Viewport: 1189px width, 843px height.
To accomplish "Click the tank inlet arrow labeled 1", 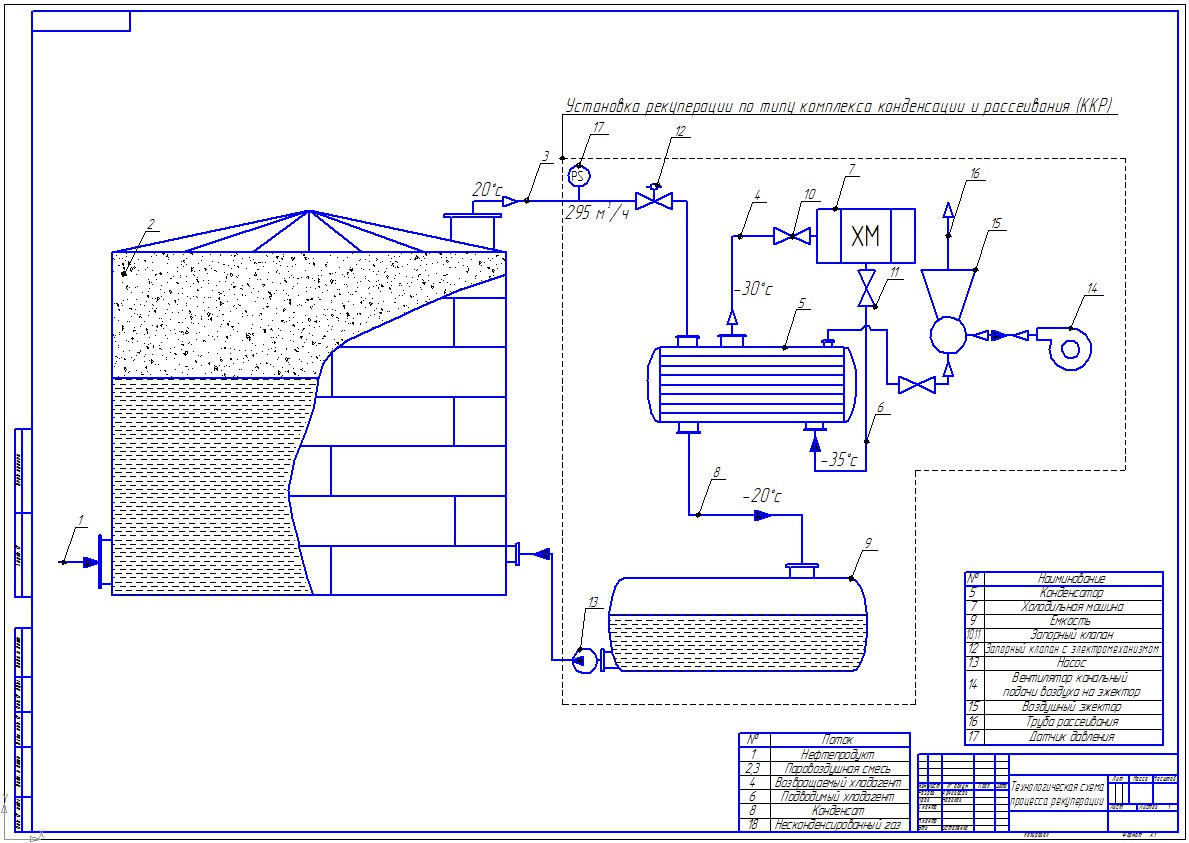I will [x=90, y=562].
